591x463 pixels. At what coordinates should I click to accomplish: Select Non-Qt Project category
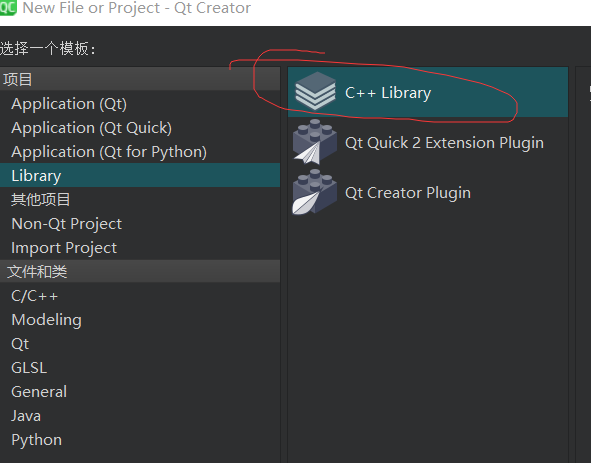[140, 224]
